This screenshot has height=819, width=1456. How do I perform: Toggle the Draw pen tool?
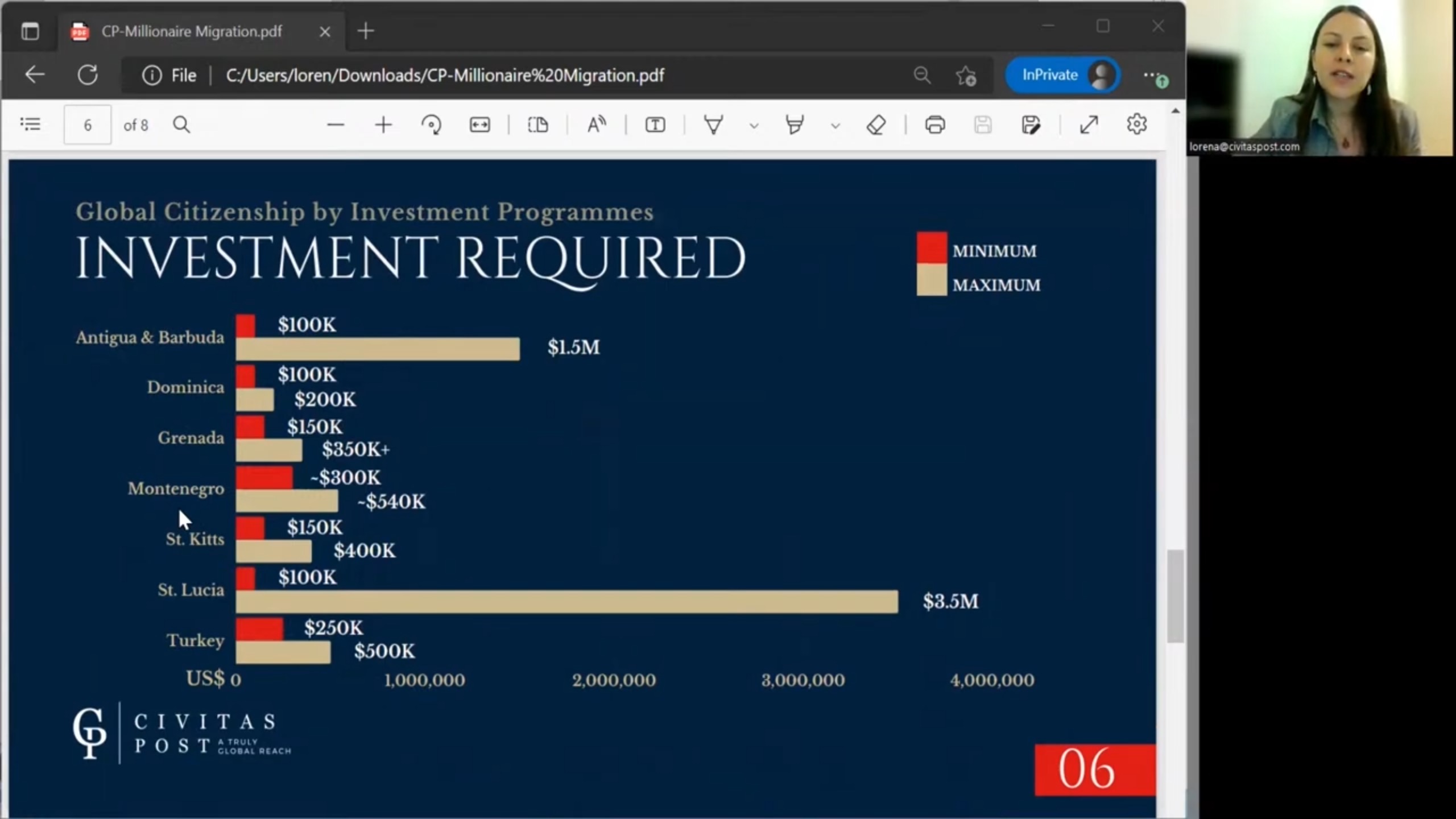[x=713, y=125]
